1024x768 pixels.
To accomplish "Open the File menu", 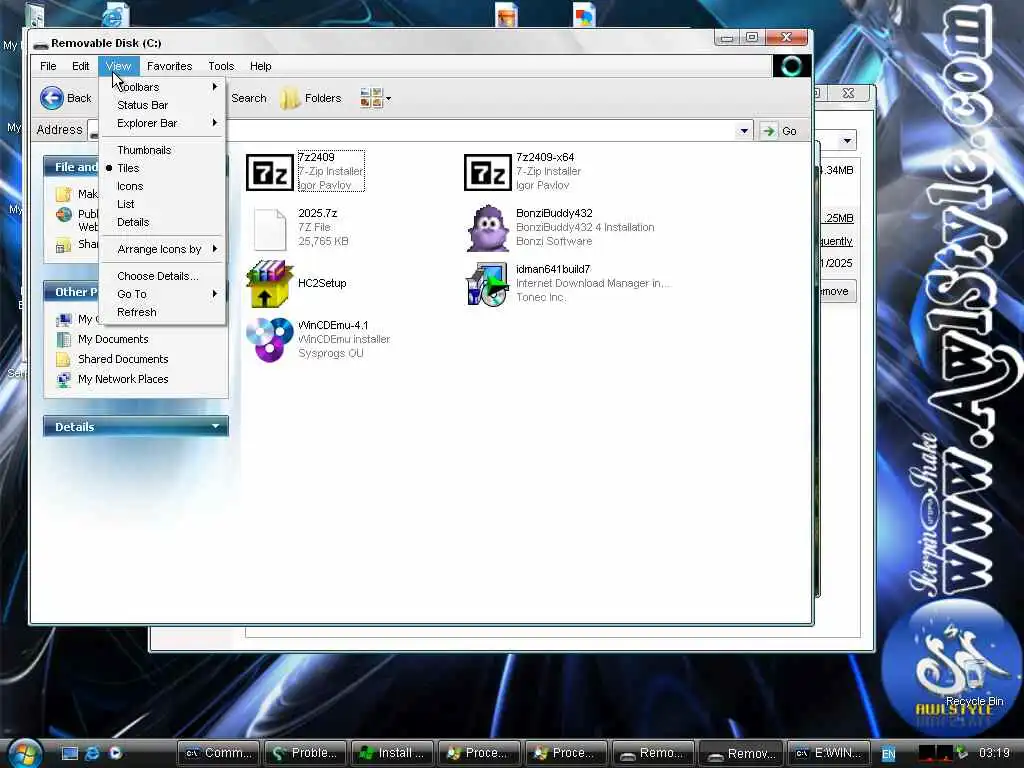I will pos(48,66).
